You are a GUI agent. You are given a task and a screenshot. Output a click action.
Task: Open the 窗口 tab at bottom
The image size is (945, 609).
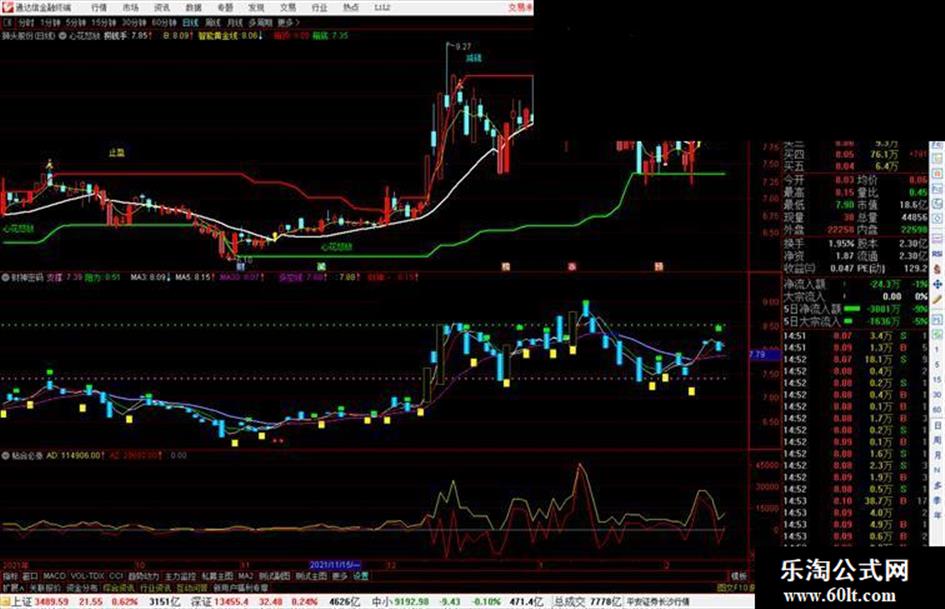(x=30, y=576)
